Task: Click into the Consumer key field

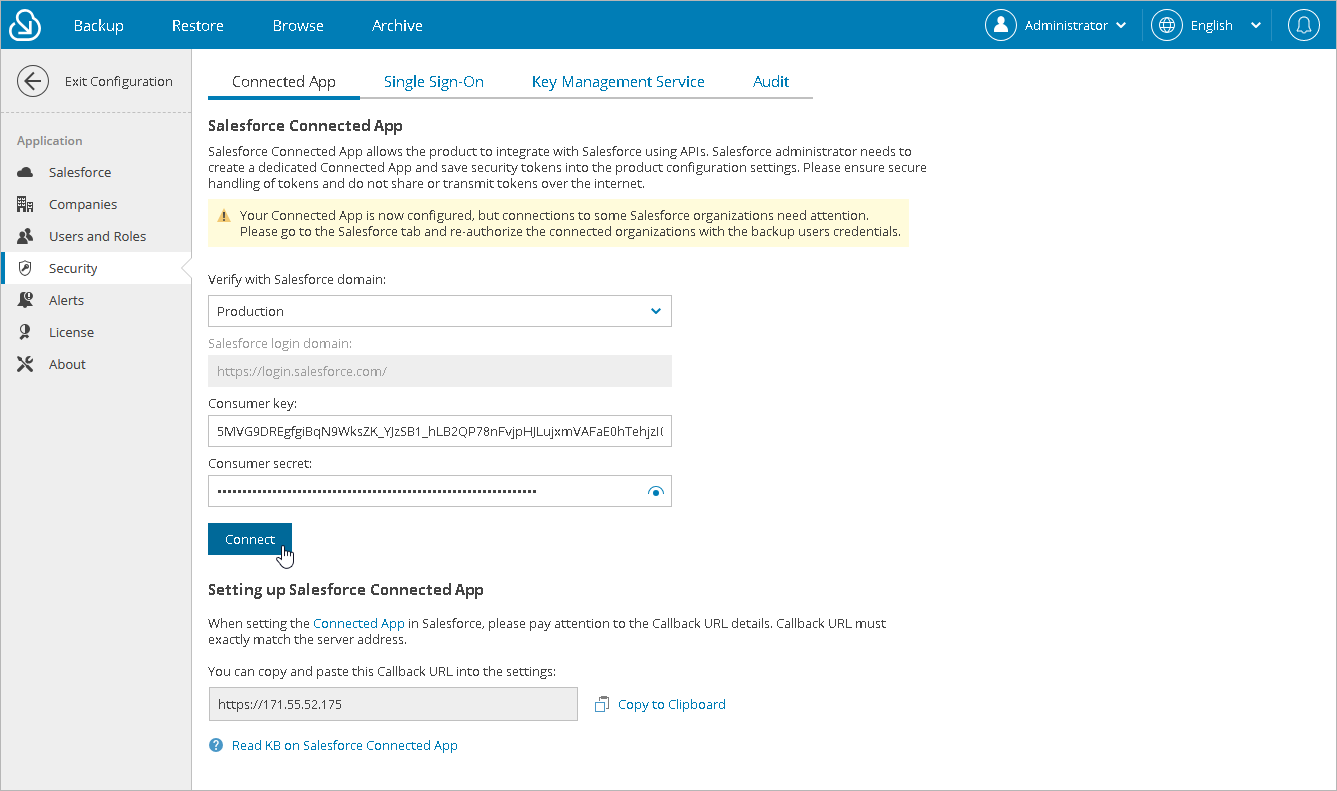Action: 440,431
